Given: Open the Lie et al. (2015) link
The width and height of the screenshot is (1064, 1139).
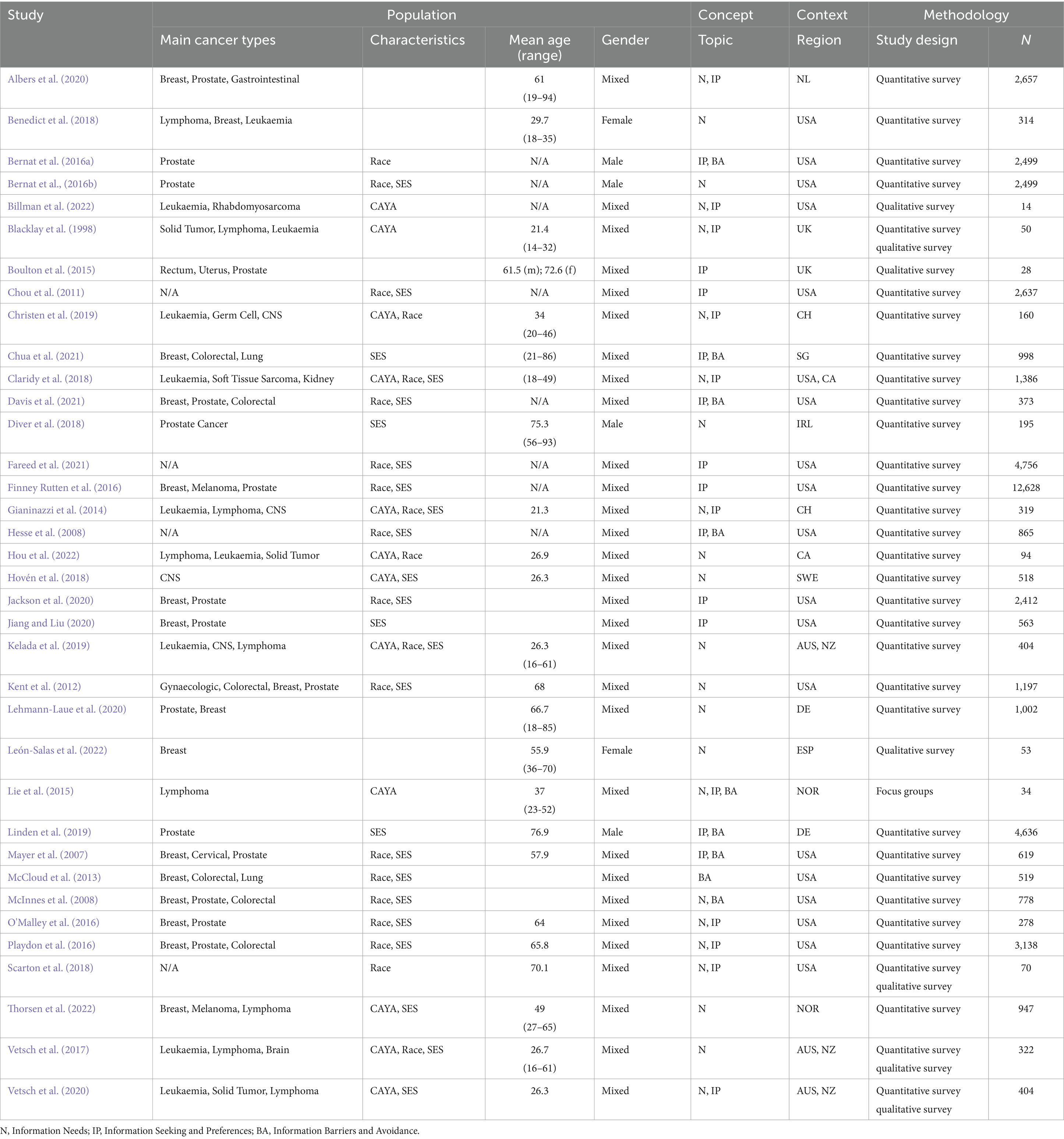Looking at the screenshot, I should [40, 791].
